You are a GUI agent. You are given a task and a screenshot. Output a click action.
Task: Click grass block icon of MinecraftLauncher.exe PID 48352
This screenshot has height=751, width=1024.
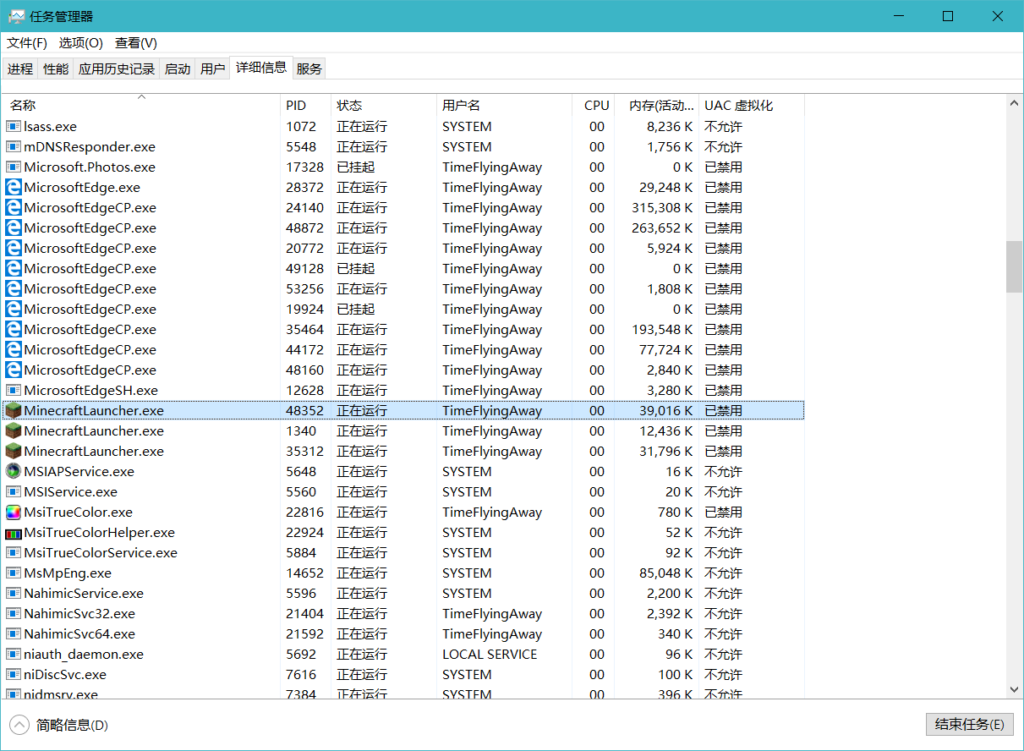coord(13,410)
